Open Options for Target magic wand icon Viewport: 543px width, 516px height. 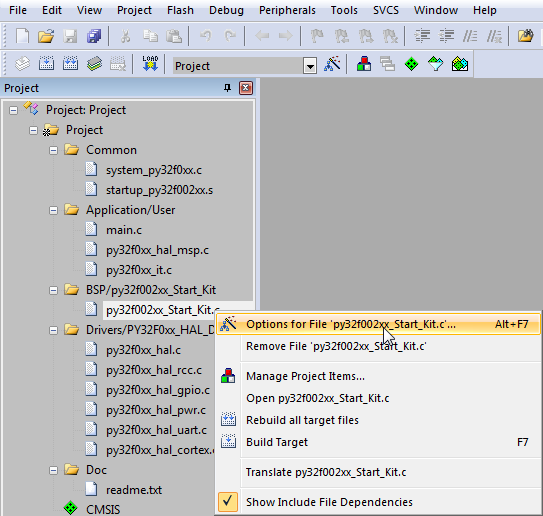pos(332,64)
